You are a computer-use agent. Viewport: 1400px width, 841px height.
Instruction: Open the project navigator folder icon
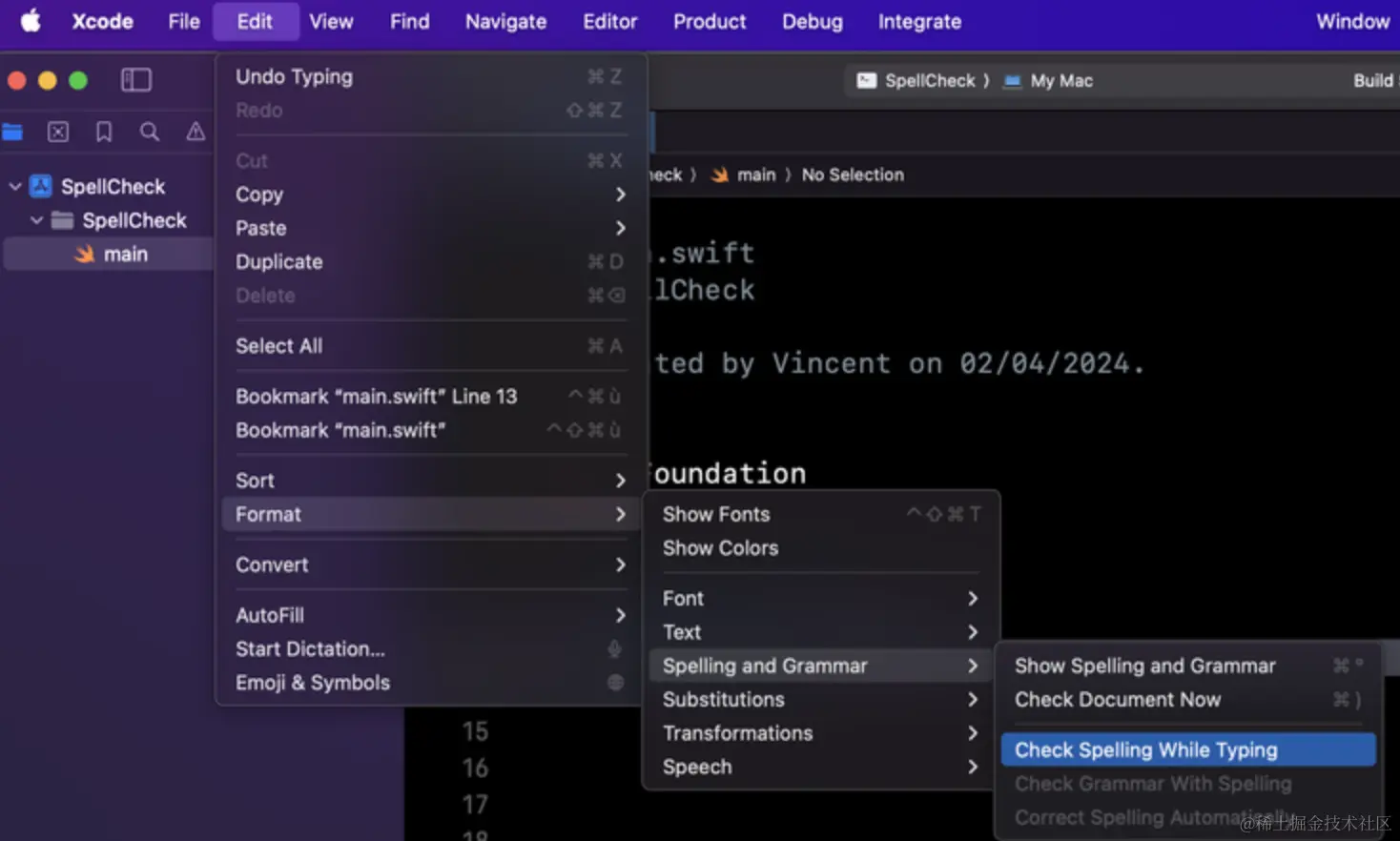pos(12,132)
